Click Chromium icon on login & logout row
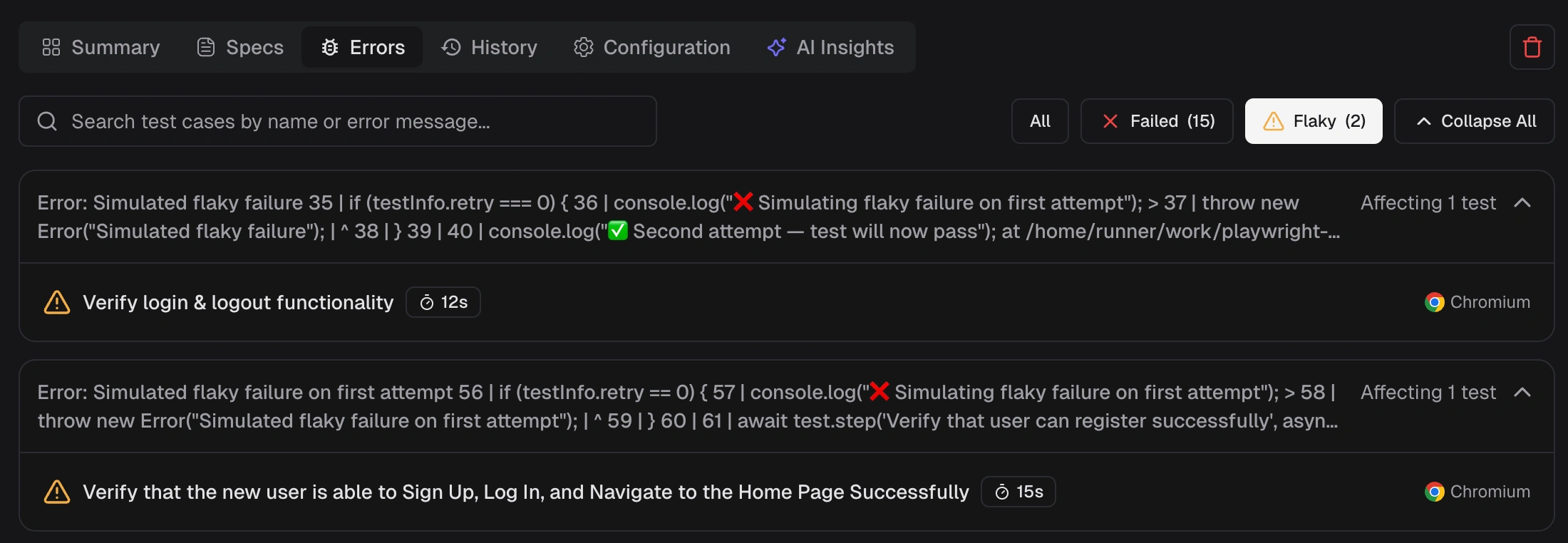1568x543 pixels. pyautogui.click(x=1434, y=302)
